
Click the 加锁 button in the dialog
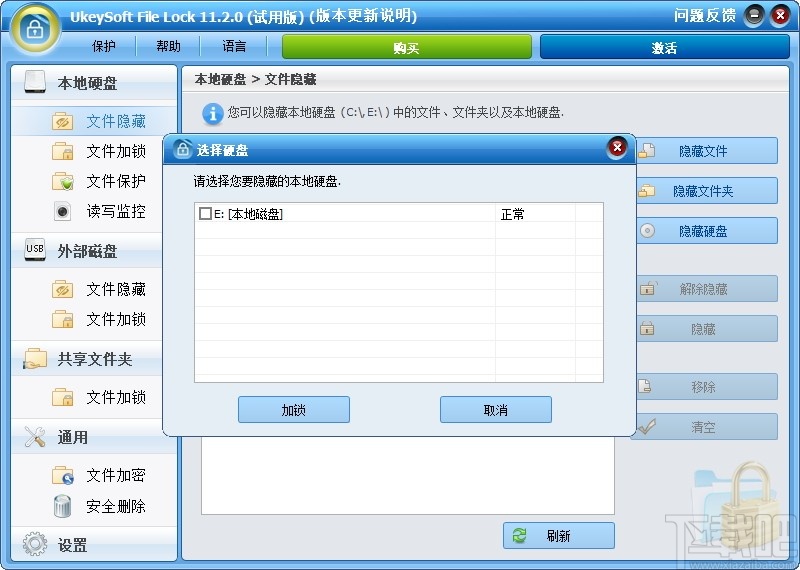coord(294,410)
